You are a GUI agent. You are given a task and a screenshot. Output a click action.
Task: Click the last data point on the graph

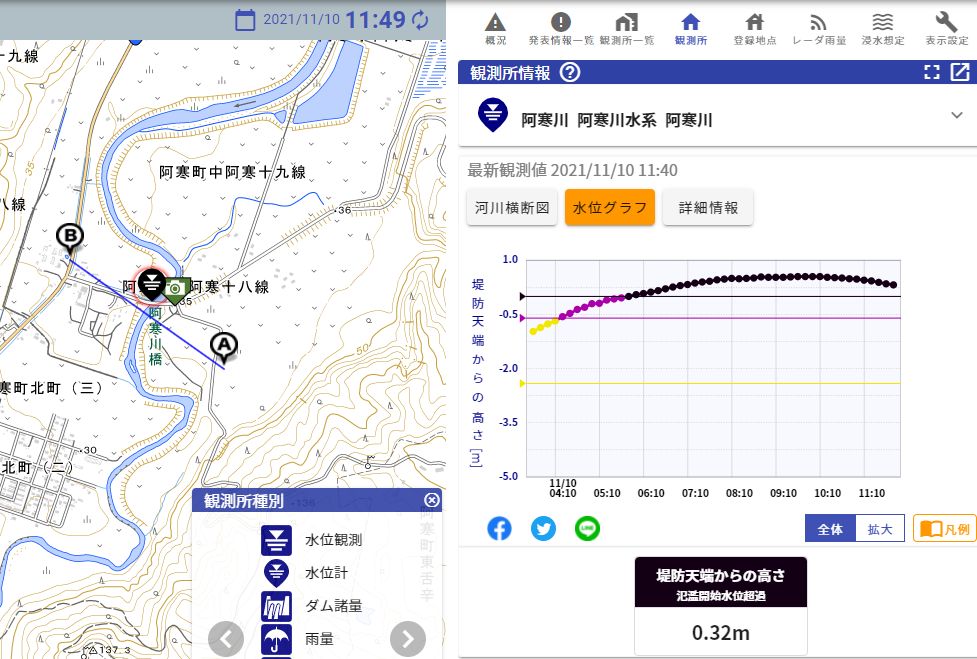(894, 285)
